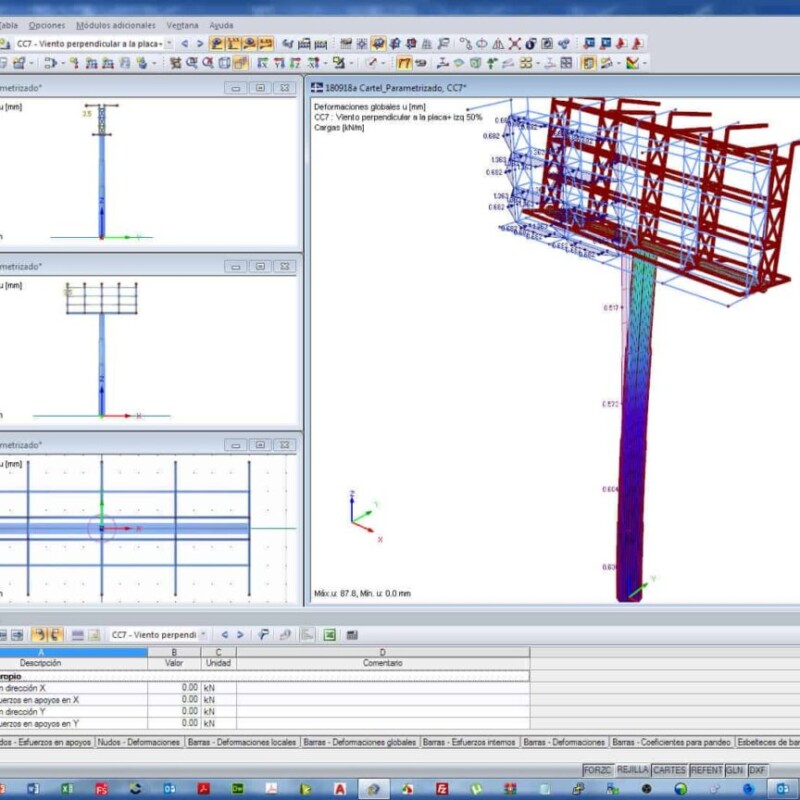
Task: Toggle REFENT object snap in the status bar
Action: click(x=706, y=770)
